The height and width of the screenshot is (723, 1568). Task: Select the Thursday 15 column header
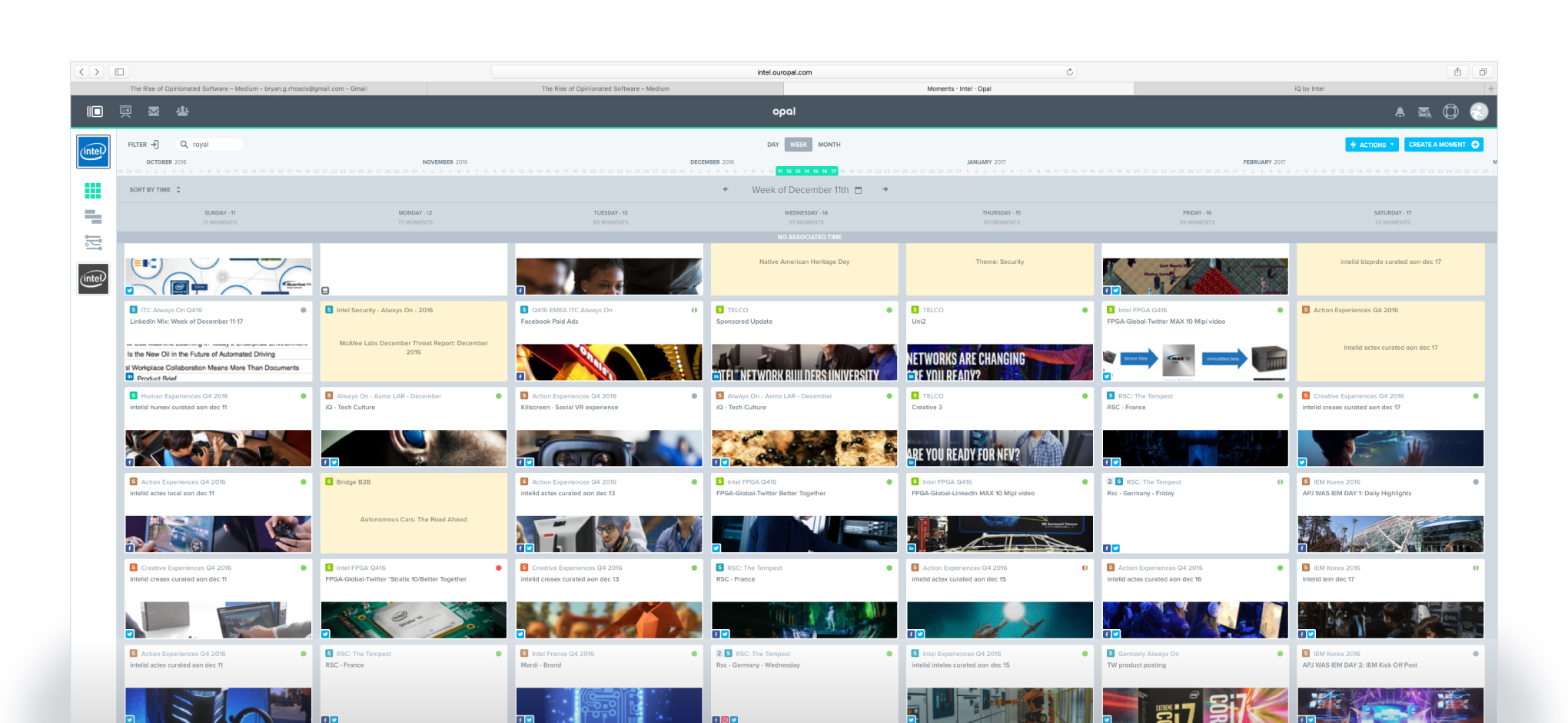1002,218
